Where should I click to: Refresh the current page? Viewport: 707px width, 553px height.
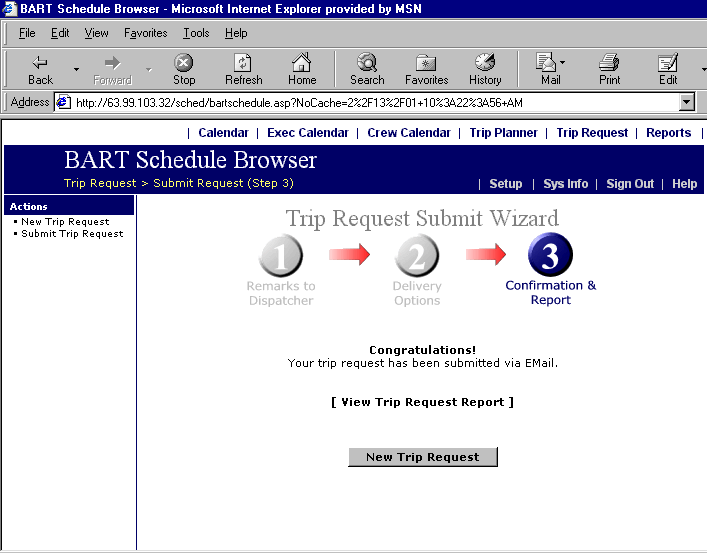(x=243, y=69)
